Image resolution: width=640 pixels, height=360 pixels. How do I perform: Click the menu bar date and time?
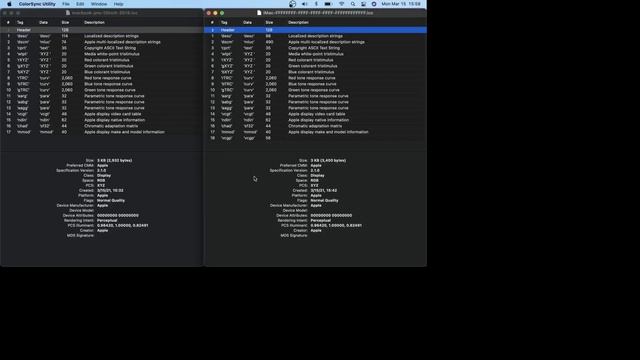pyautogui.click(x=401, y=4)
